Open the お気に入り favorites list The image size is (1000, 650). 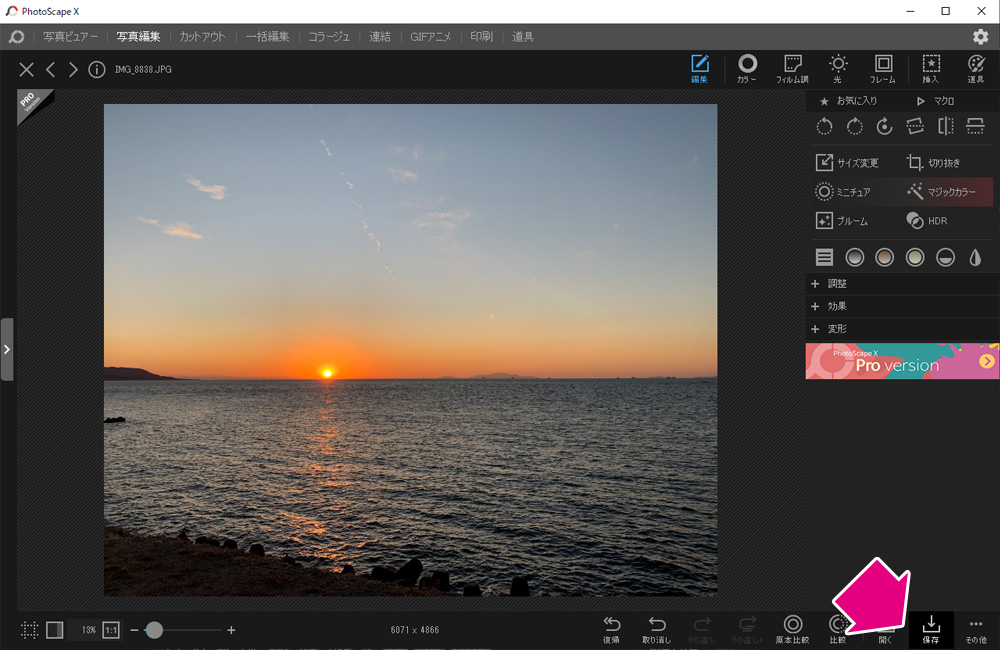point(849,101)
